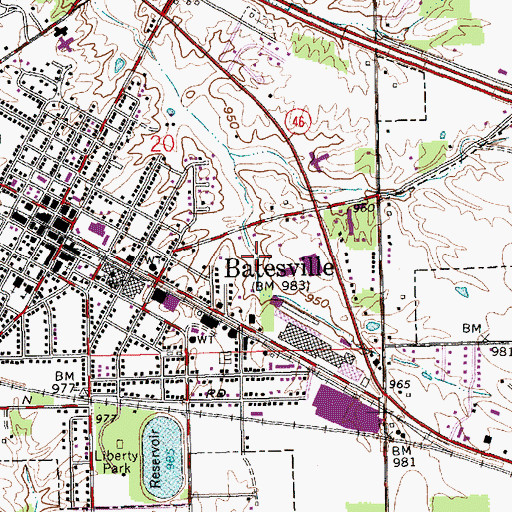Click the school flag symbol
This screenshot has height=512, width=512.
click(x=226, y=359)
